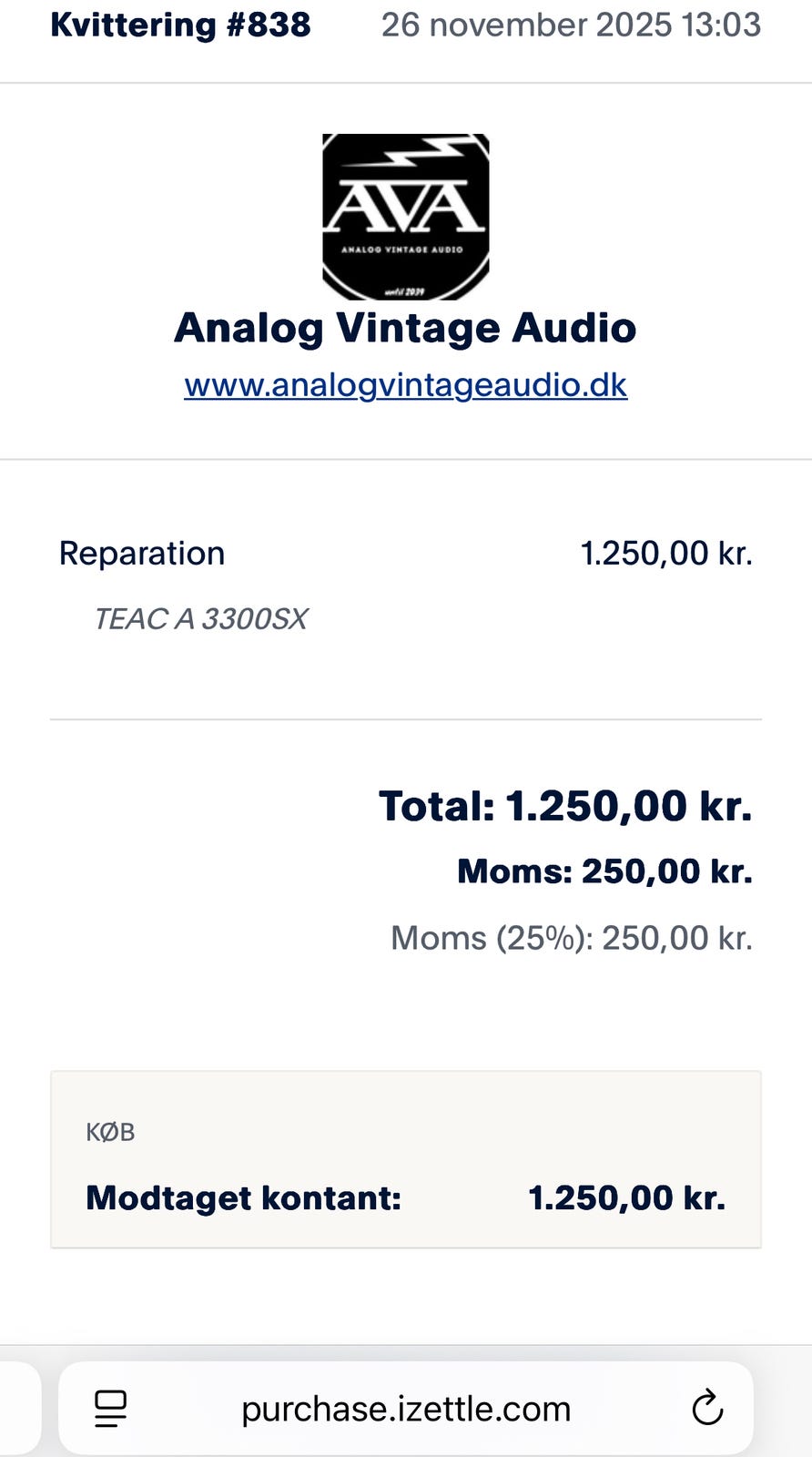Click the Analog Vintage Audio heading

click(405, 328)
